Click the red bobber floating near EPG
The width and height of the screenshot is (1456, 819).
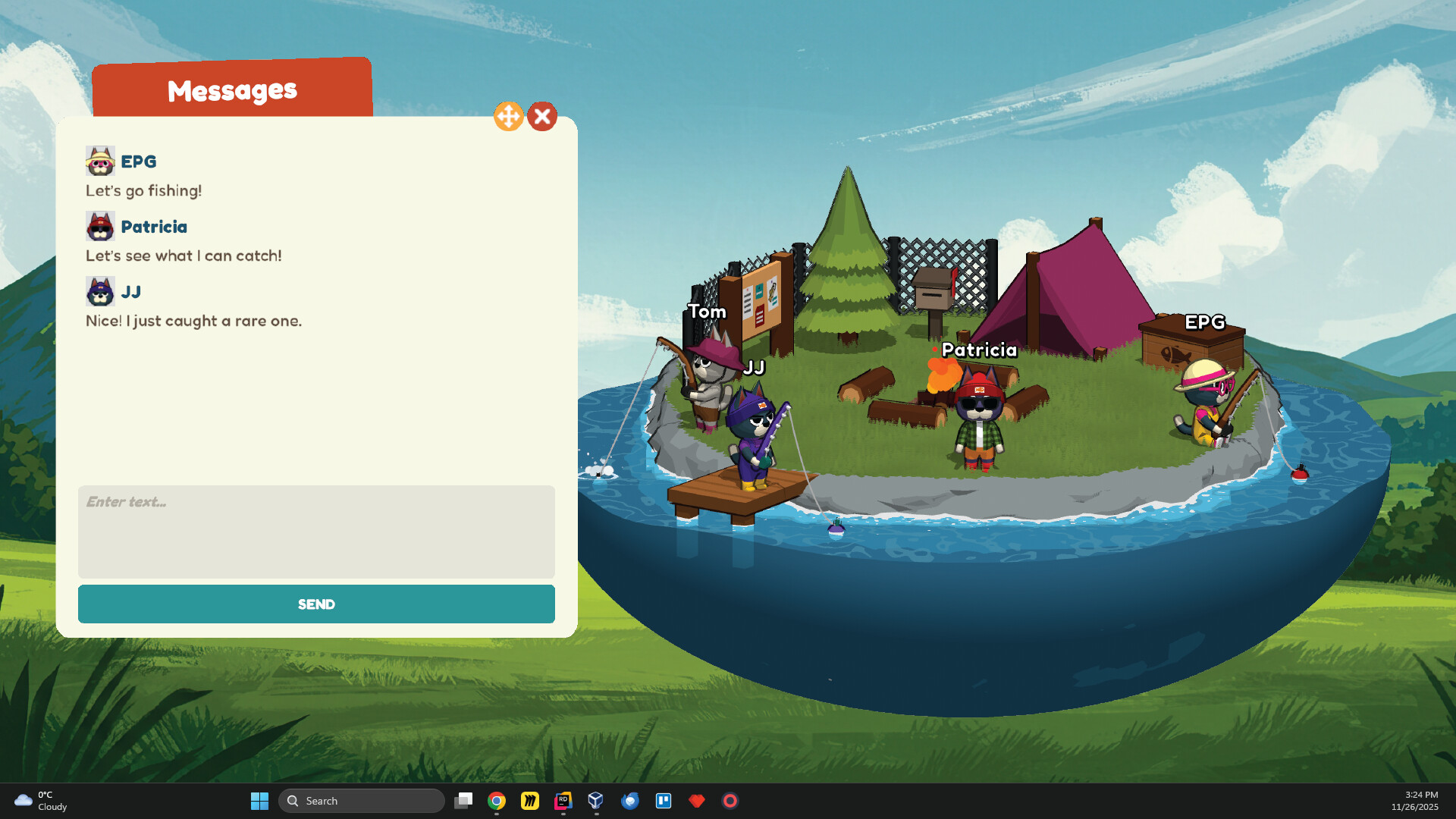pyautogui.click(x=1298, y=474)
